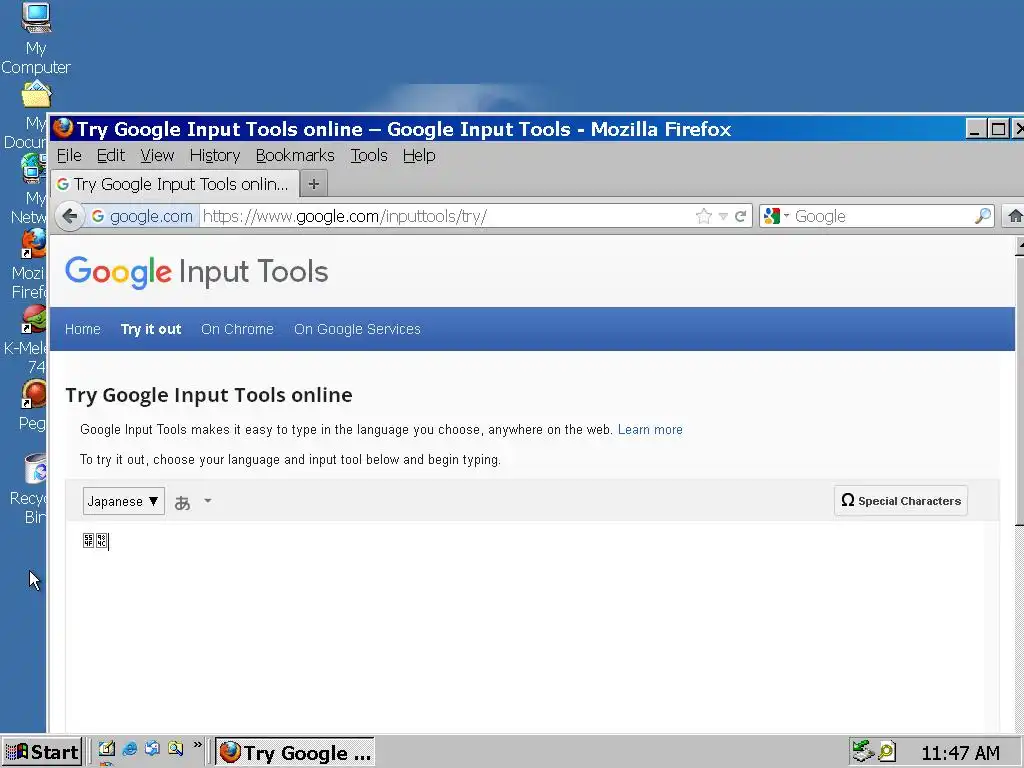Open the Start menu

pos(42,752)
